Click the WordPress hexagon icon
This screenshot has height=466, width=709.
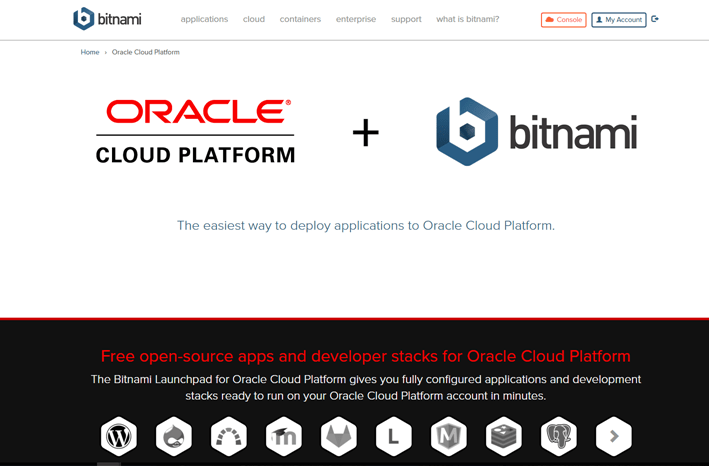point(119,436)
